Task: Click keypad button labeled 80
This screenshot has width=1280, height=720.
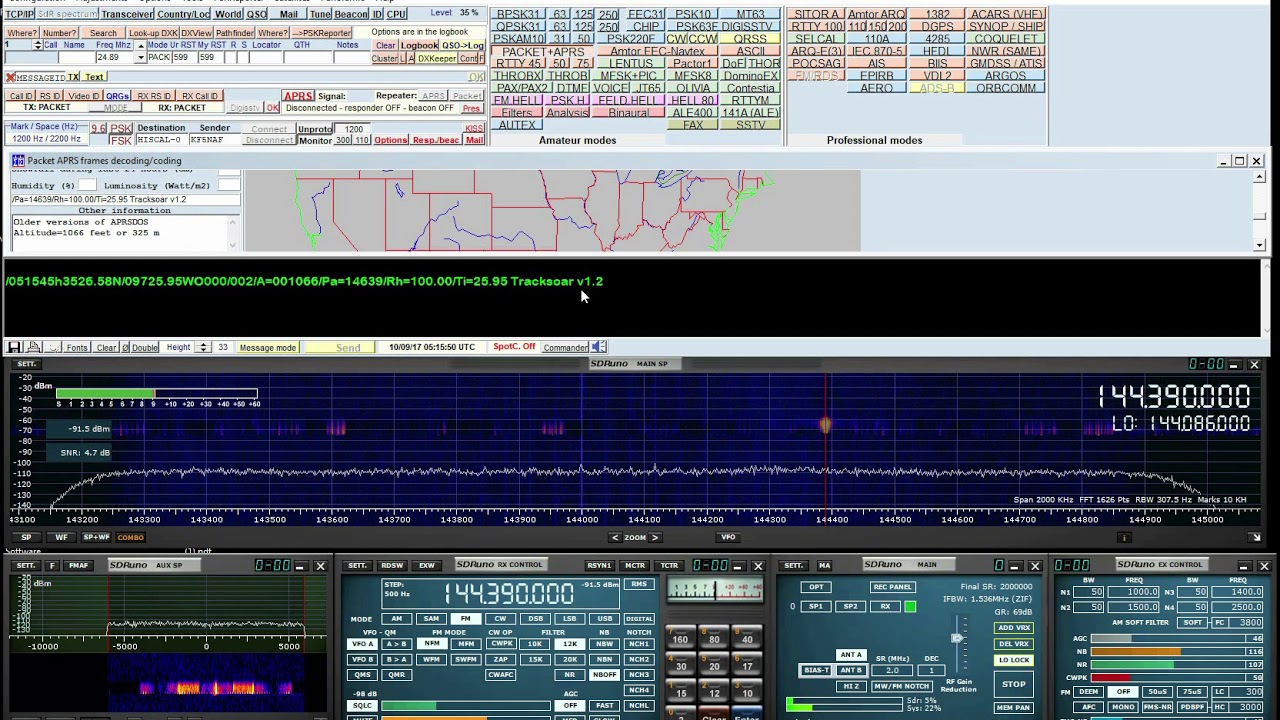Action: tap(714, 639)
